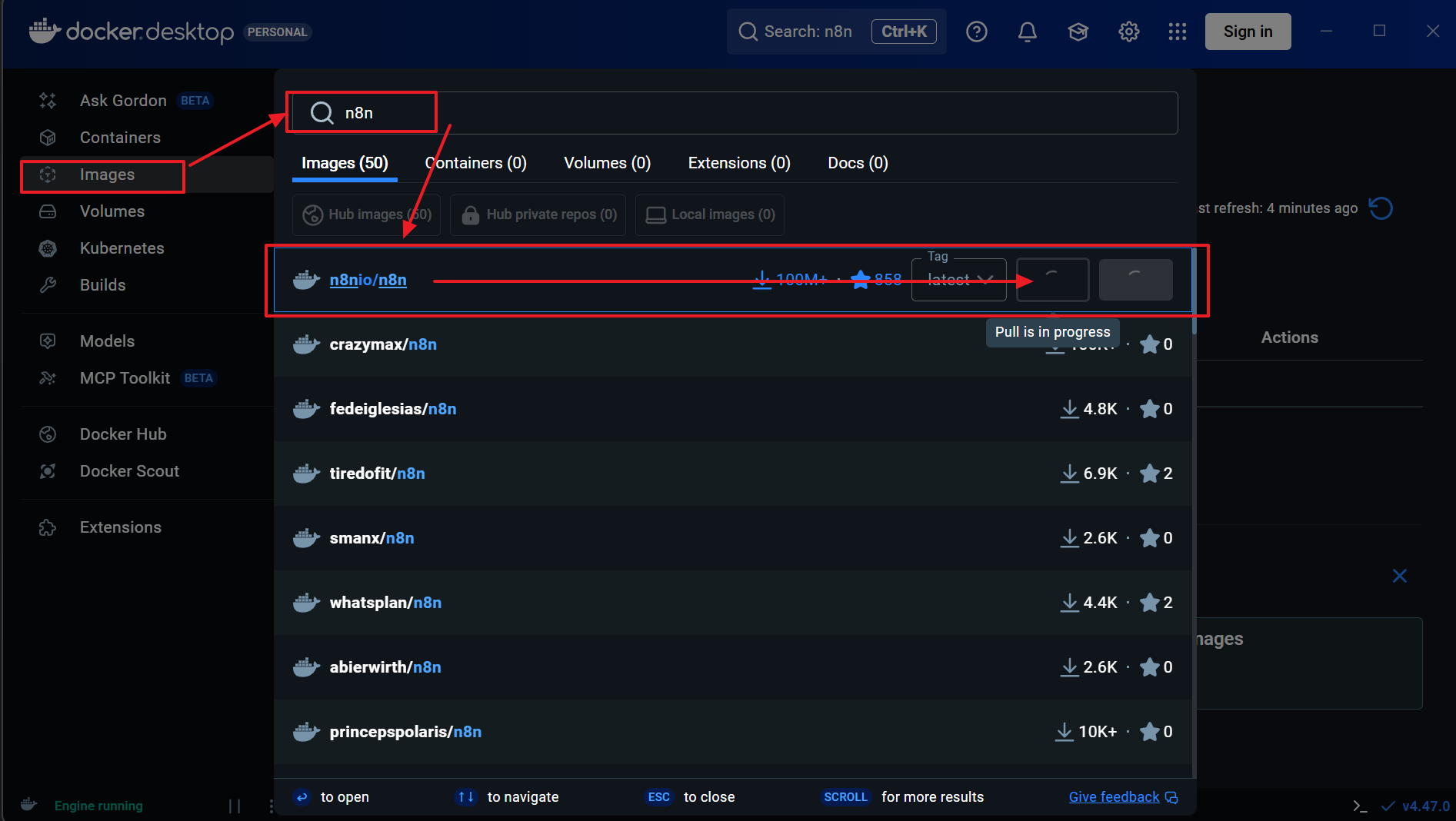The width and height of the screenshot is (1456, 821).
Task: Click the help question mark icon
Action: (x=976, y=32)
